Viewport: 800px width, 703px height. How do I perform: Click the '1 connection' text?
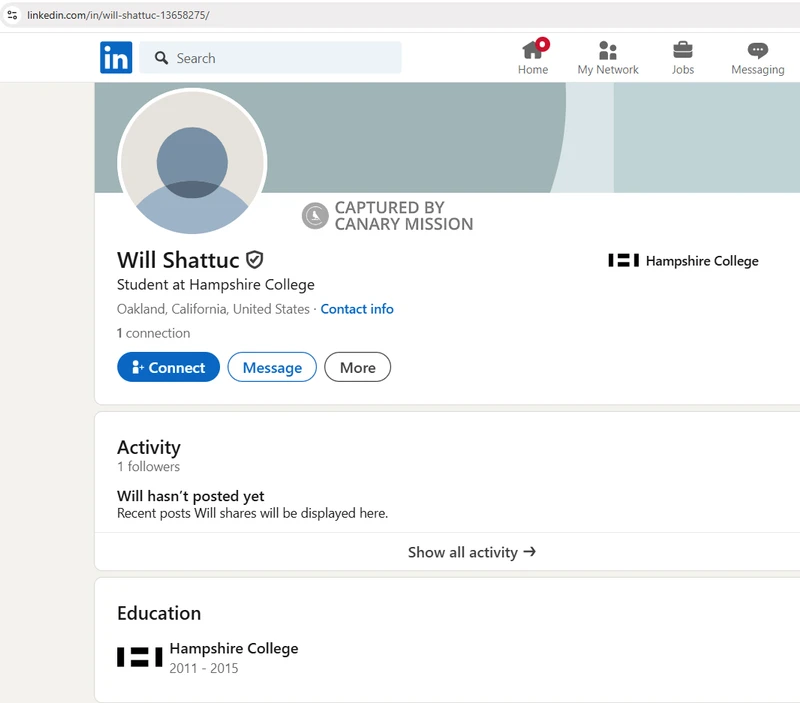pos(154,333)
